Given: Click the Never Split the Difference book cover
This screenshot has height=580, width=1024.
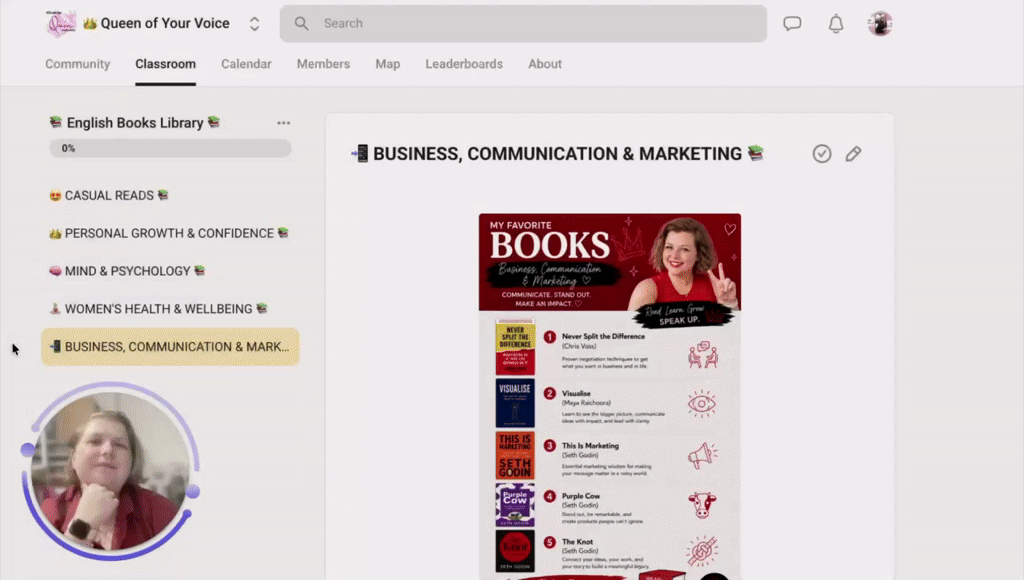Looking at the screenshot, I should click(x=515, y=347).
